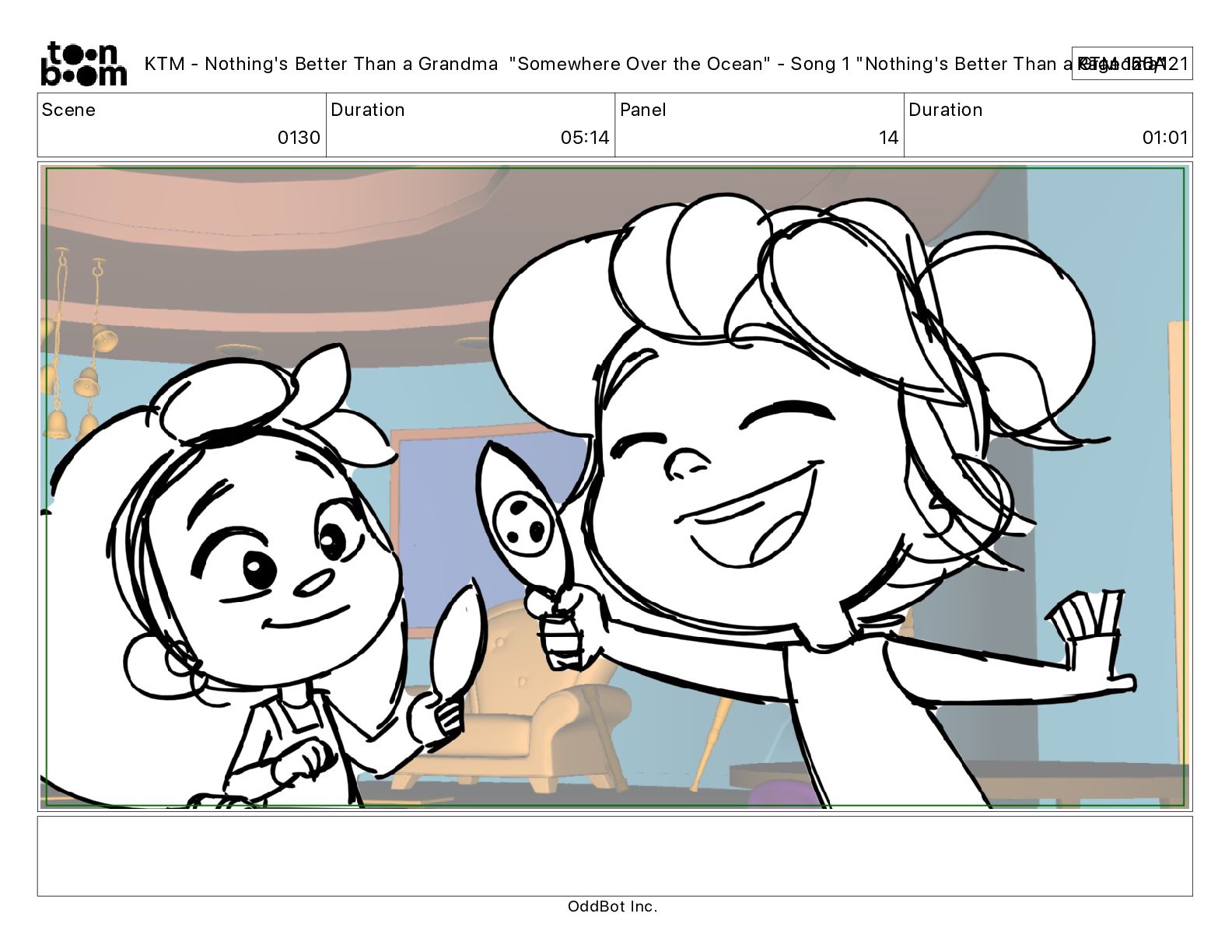Click the panel number 14
Screen dimensions: 1232x952
point(889,138)
